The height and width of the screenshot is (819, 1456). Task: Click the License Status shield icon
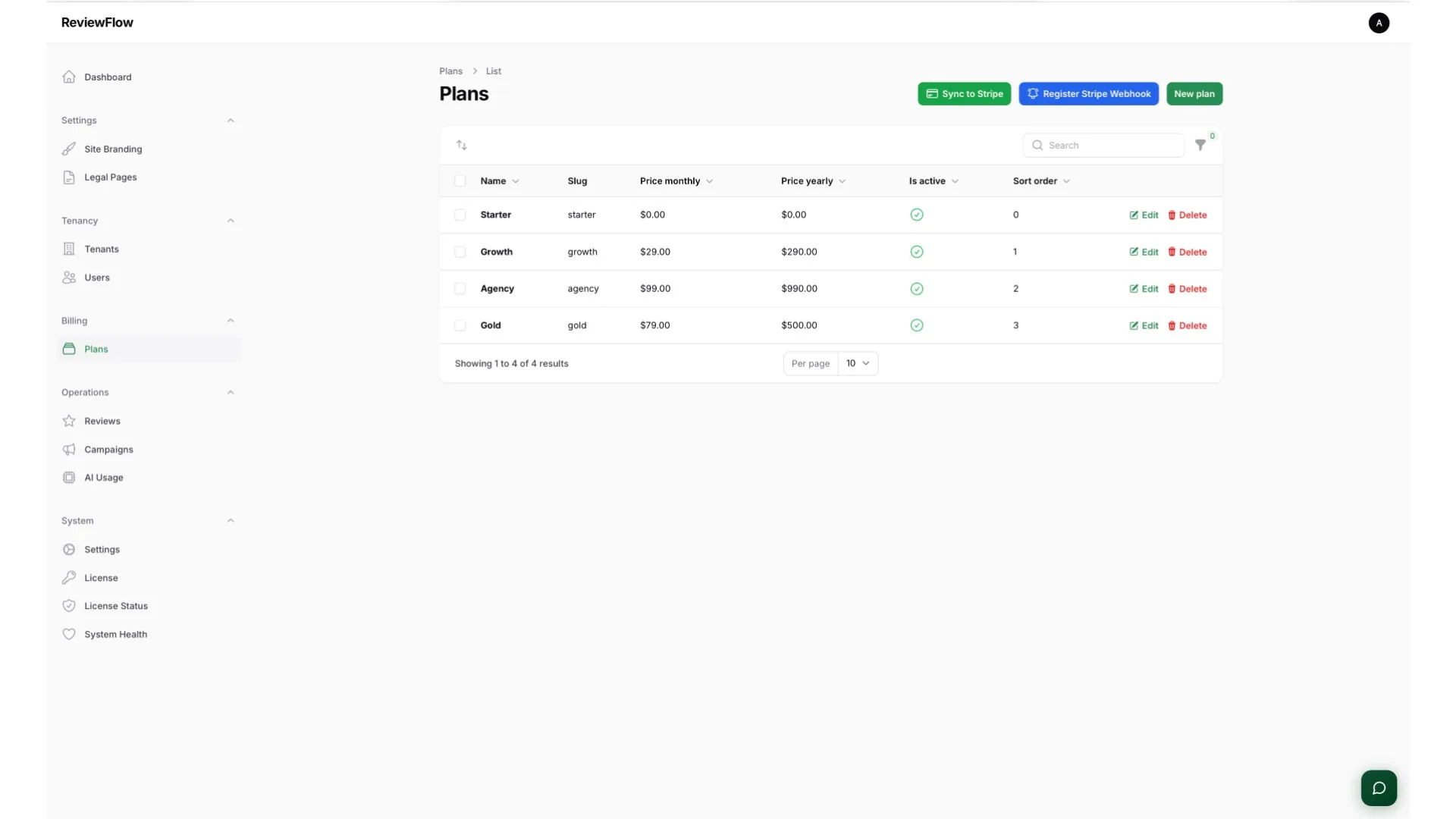pos(69,606)
